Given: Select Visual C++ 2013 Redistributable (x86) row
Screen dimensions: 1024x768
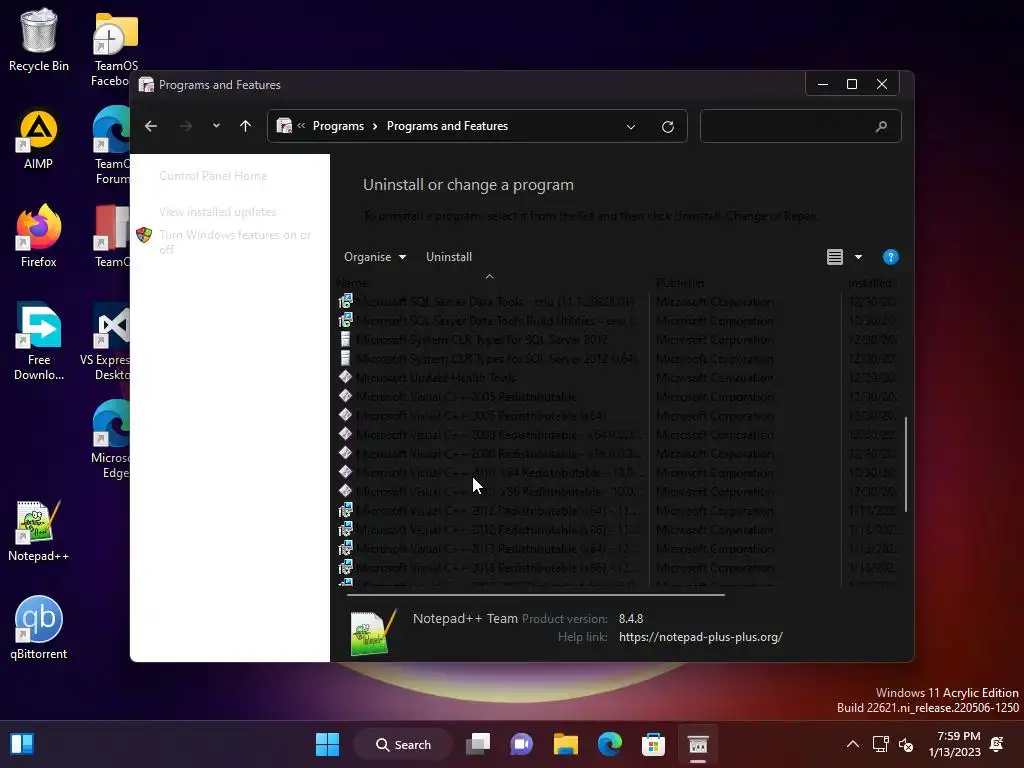Looking at the screenshot, I should point(617,568).
